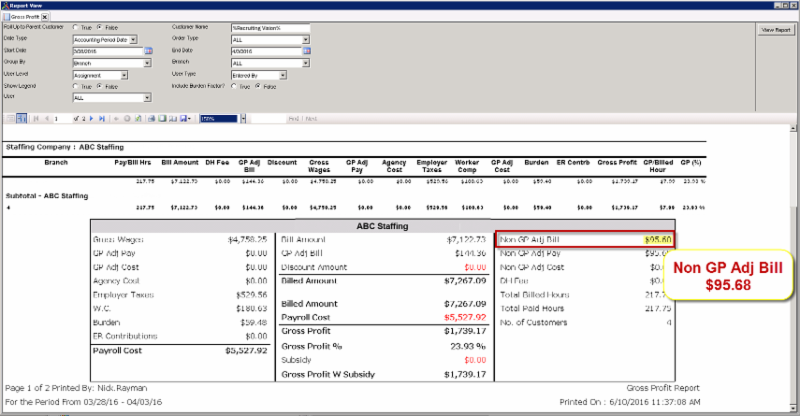The height and width of the screenshot is (416, 800).
Task: Open the User Level dropdown
Action: [124, 75]
